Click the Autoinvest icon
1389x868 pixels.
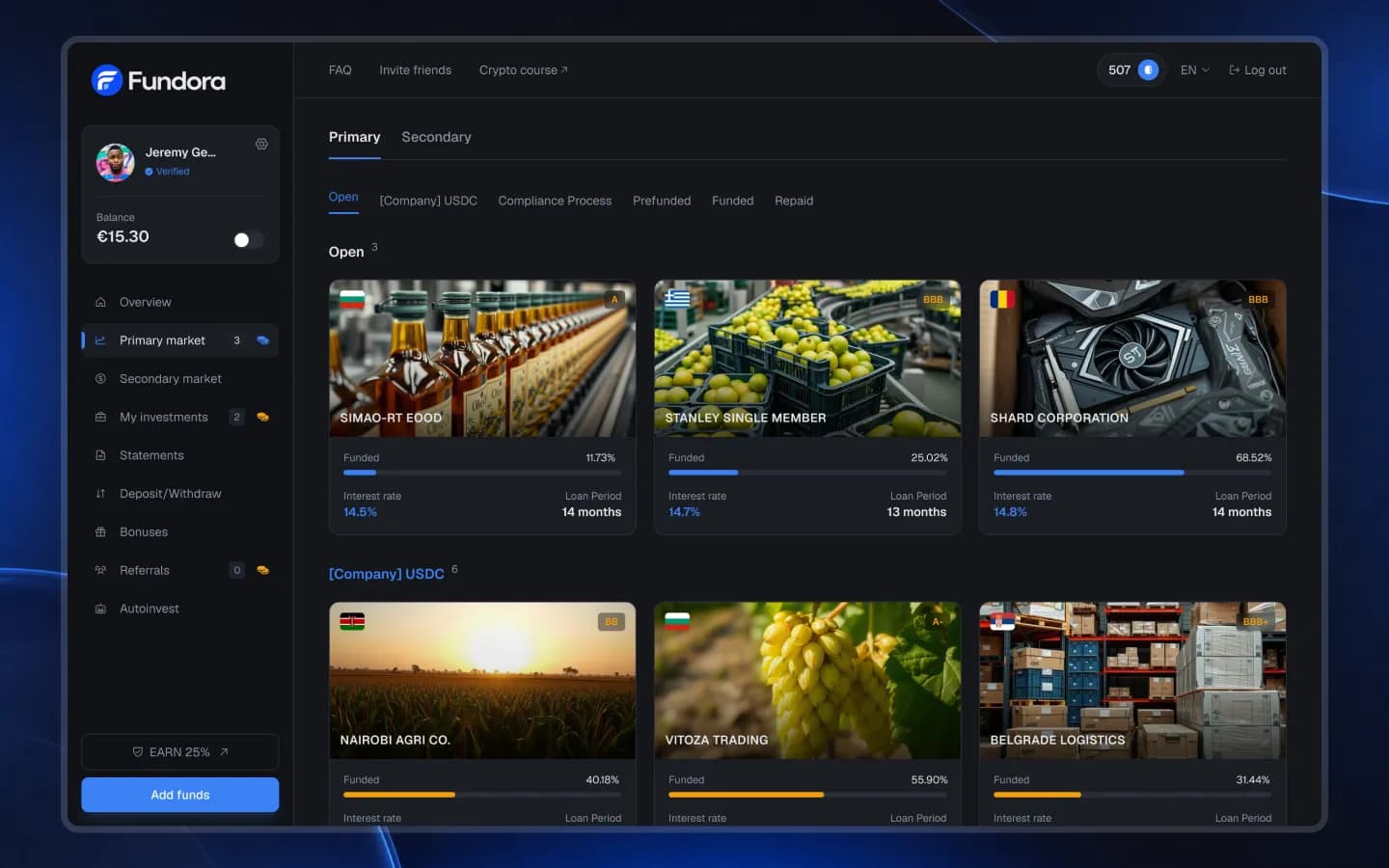click(100, 609)
